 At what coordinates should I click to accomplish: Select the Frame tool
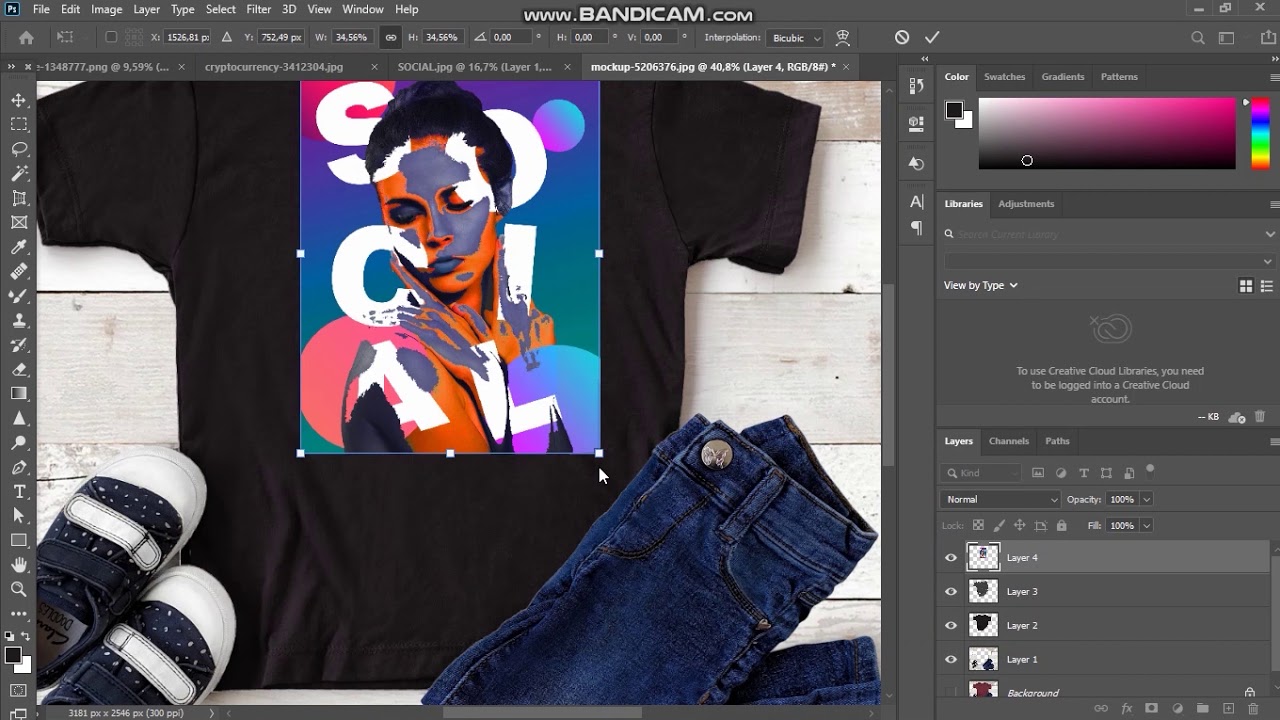19,222
